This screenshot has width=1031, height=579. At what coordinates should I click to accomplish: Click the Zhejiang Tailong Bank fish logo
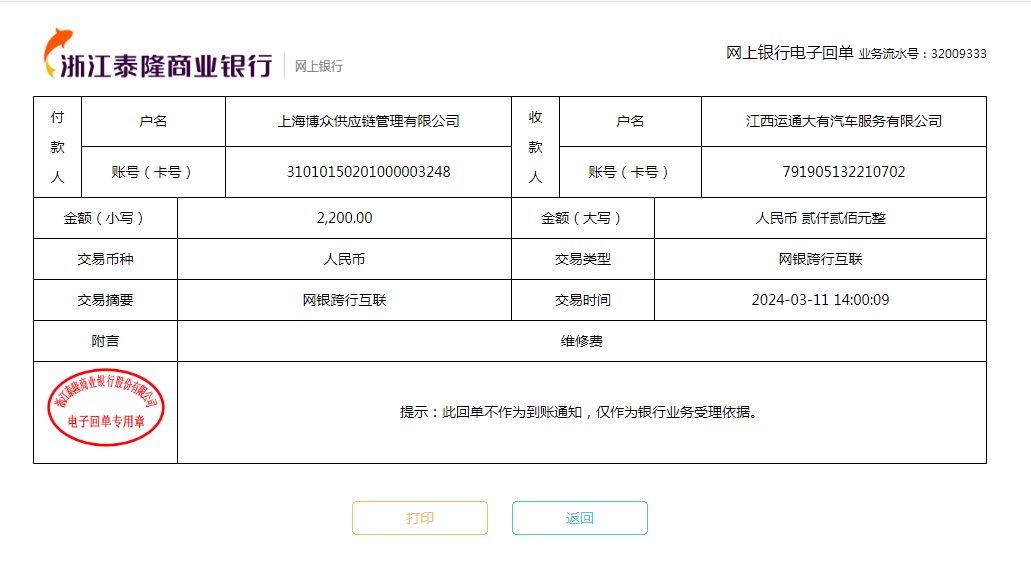click(55, 52)
